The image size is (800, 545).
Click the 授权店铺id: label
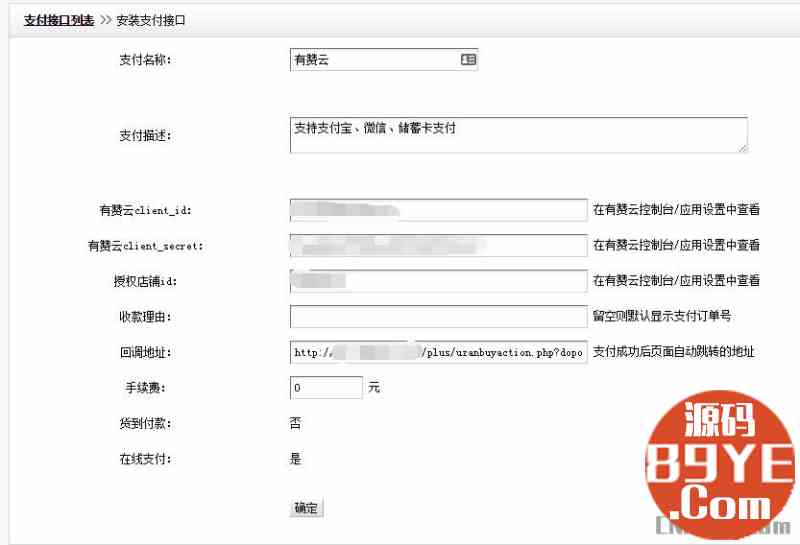tap(145, 281)
